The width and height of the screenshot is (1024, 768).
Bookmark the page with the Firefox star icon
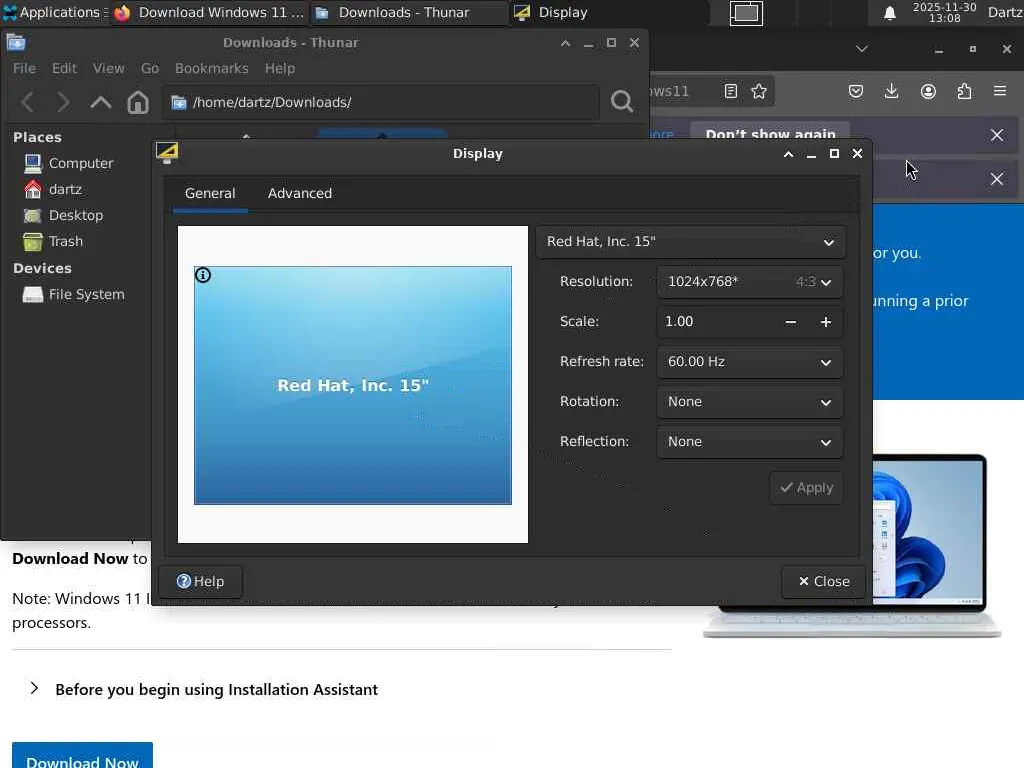click(759, 91)
